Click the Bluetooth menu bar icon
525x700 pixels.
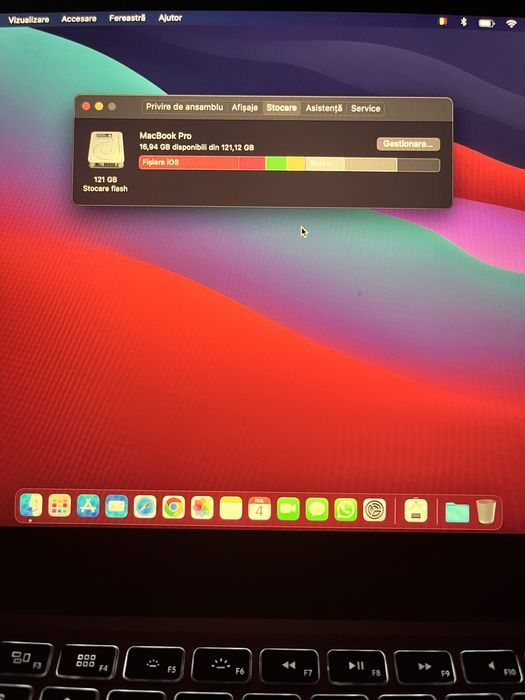(x=464, y=22)
